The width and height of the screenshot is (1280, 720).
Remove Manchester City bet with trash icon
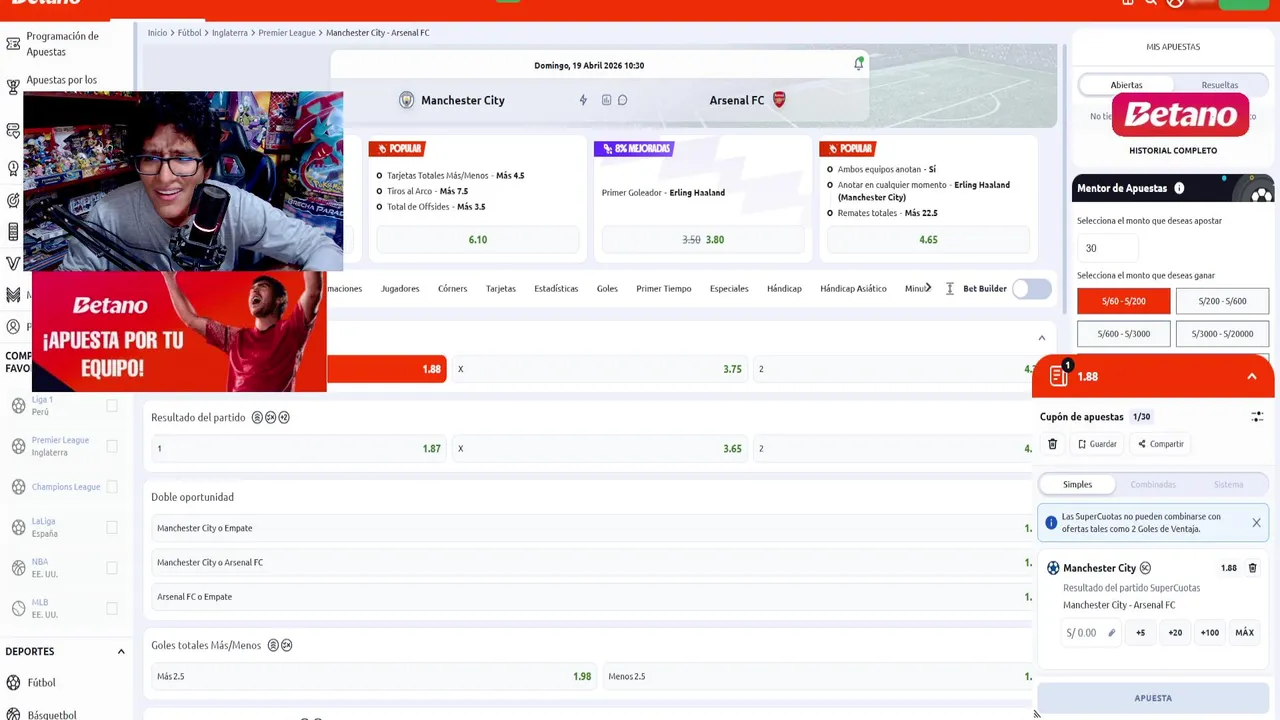(1252, 568)
